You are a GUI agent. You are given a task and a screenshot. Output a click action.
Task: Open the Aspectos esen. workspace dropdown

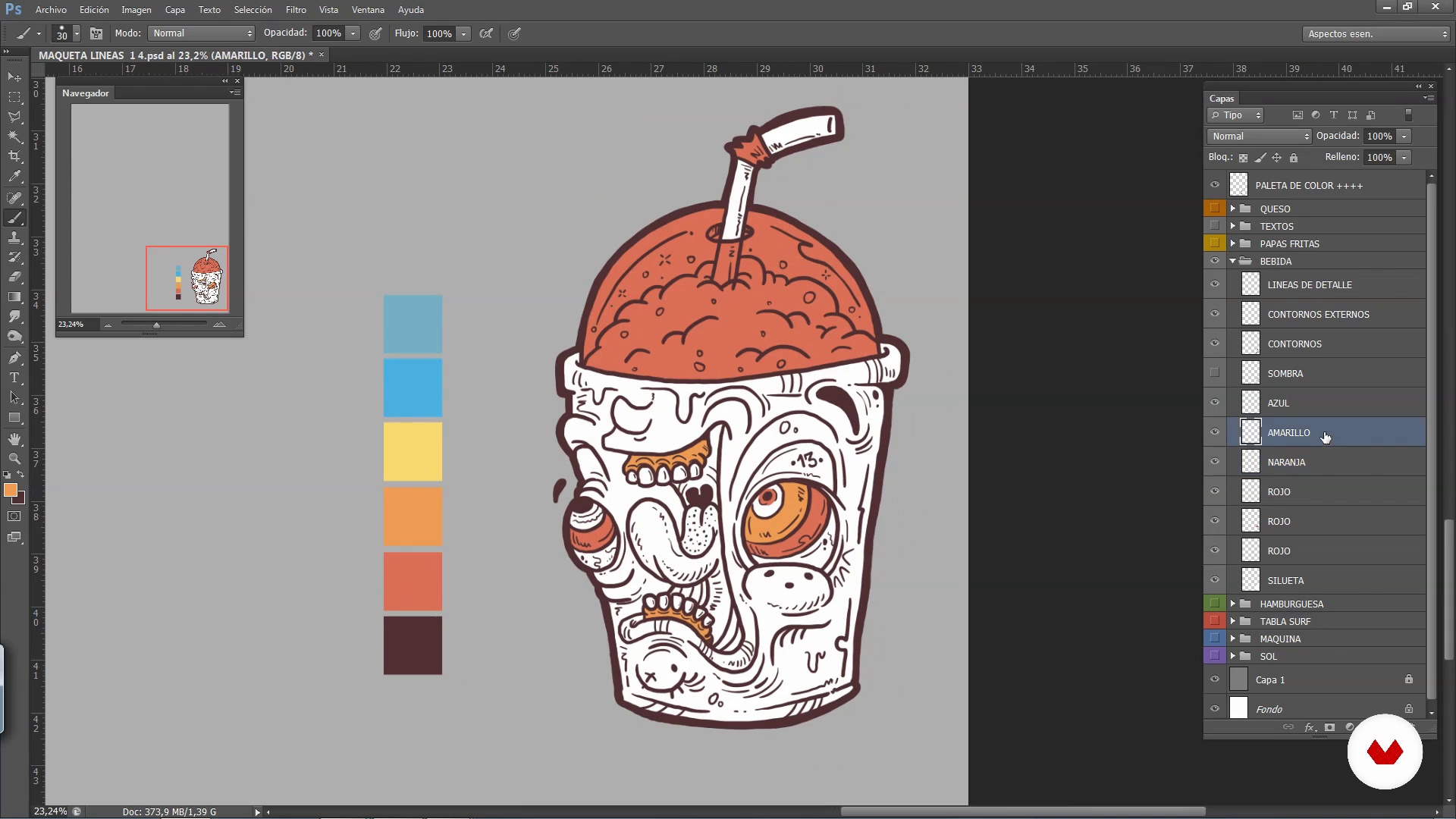[1376, 34]
